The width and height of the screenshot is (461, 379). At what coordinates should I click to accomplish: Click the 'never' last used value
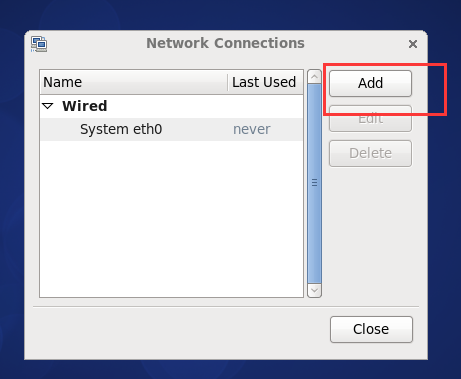click(x=252, y=129)
